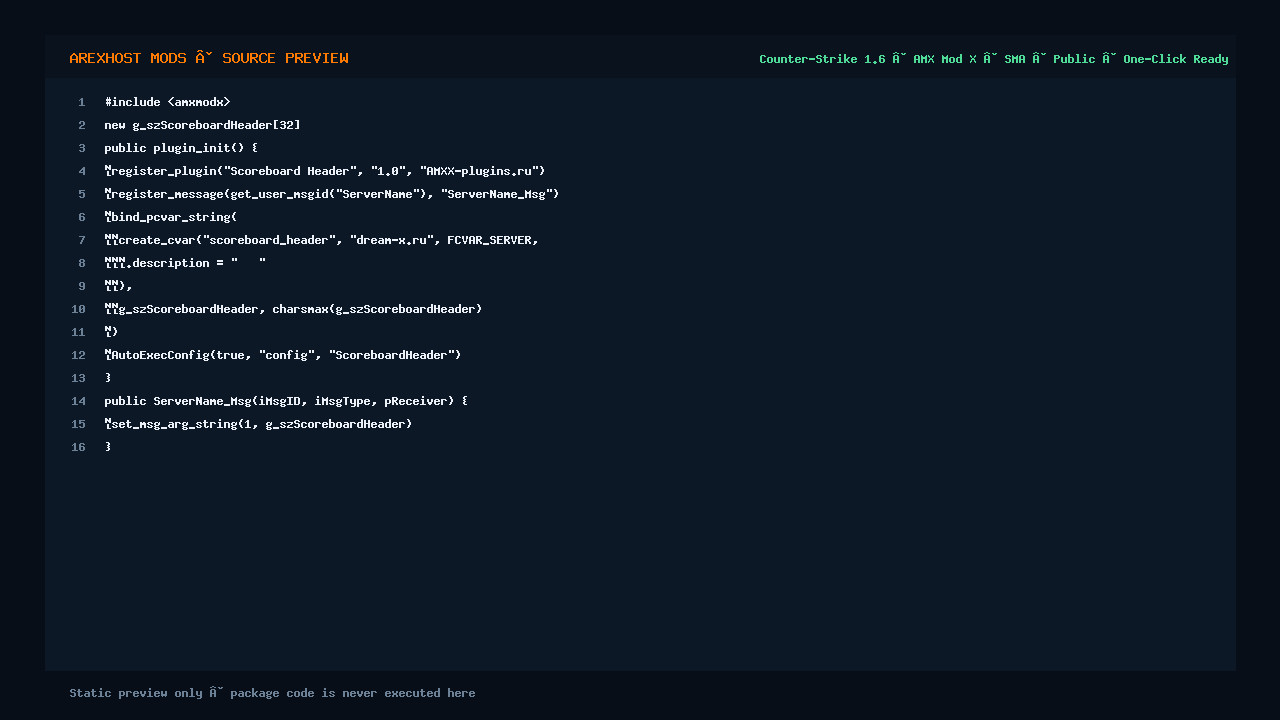1280x720 pixels.
Task: Click the register_message ServerName line
Action: 332,194
